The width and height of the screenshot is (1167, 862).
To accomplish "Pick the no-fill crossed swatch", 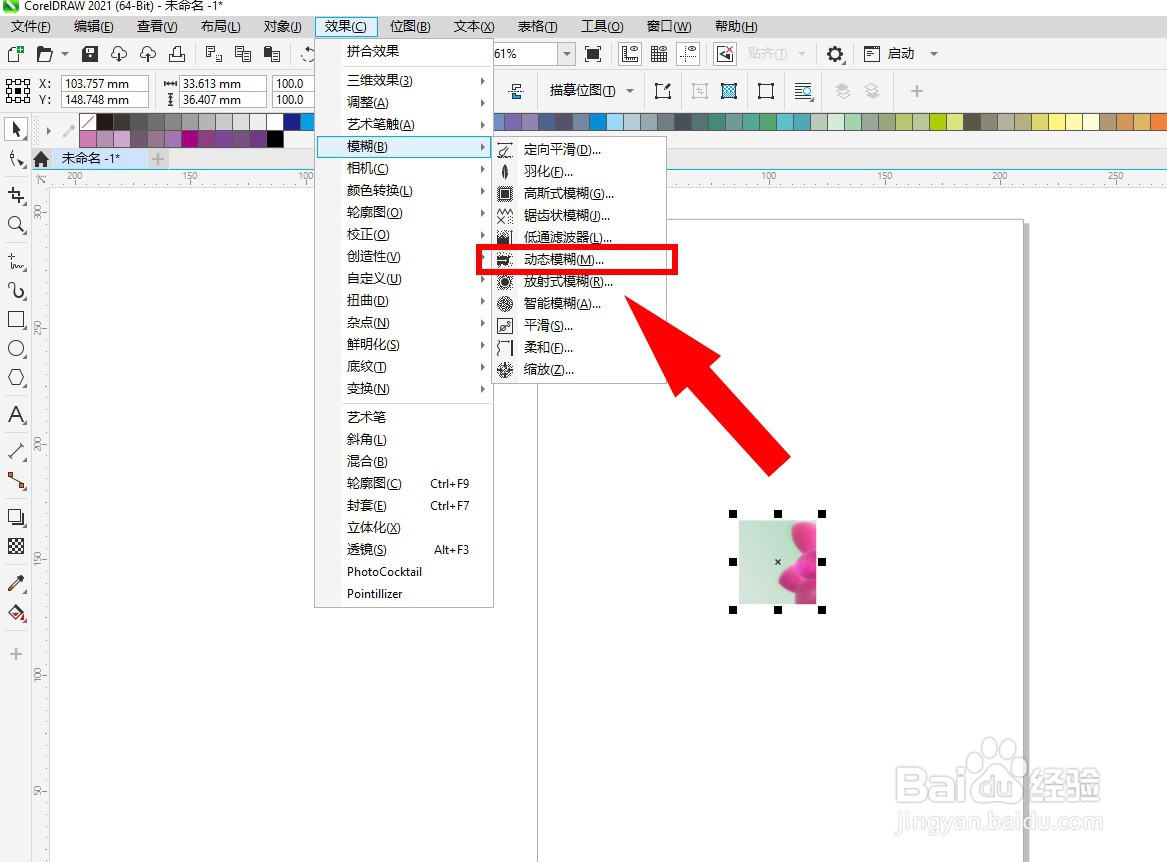I will (88, 121).
